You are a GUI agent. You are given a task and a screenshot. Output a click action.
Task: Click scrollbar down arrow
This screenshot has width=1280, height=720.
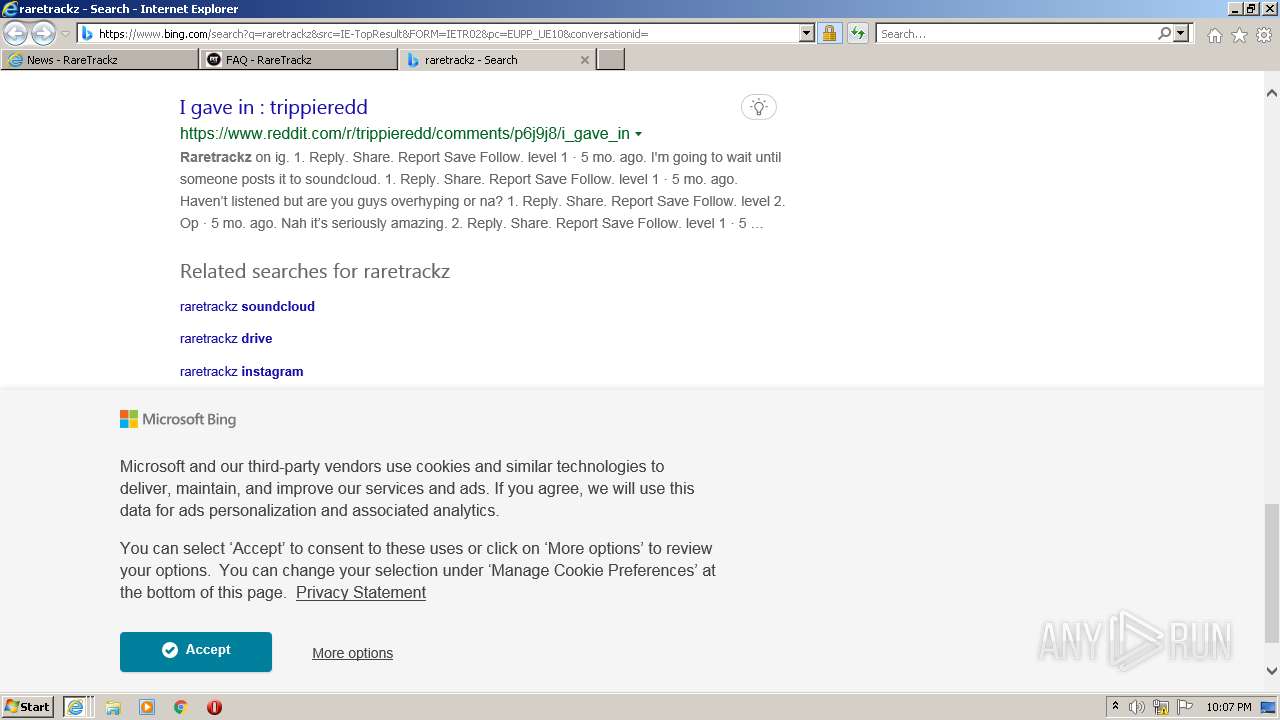1271,671
